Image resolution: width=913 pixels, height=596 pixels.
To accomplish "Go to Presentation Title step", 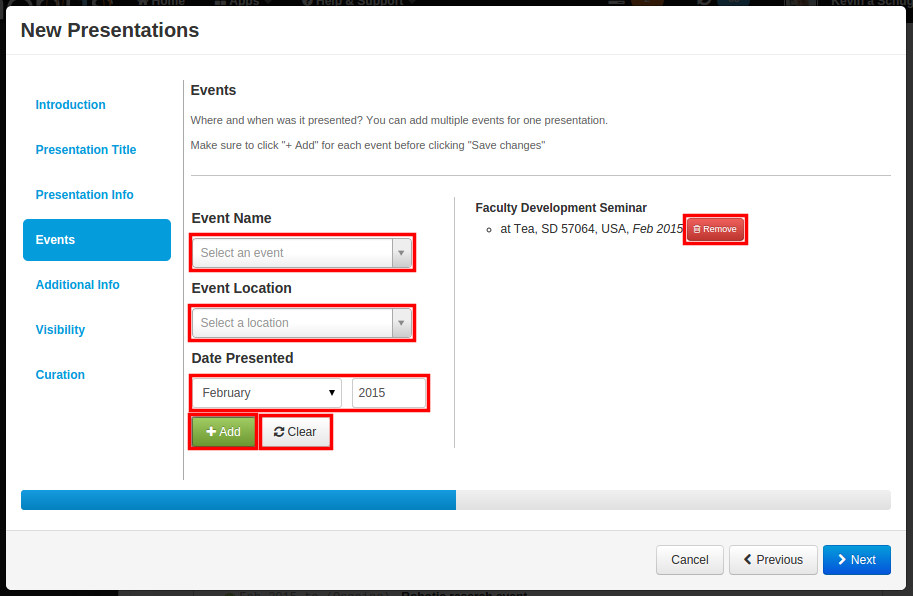I will [86, 150].
